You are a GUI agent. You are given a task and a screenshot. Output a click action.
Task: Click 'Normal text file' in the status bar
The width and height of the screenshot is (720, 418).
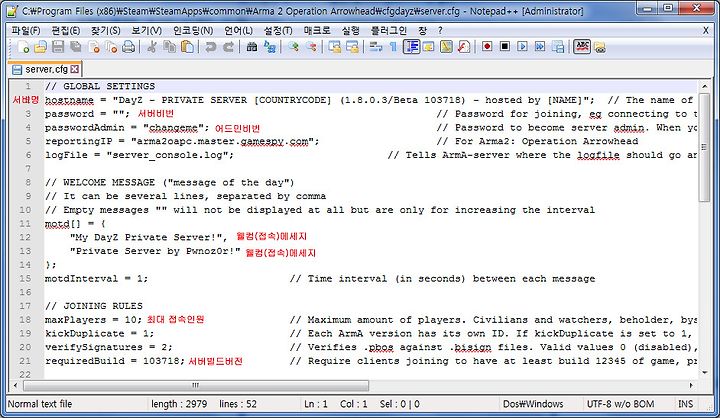[x=40, y=404]
